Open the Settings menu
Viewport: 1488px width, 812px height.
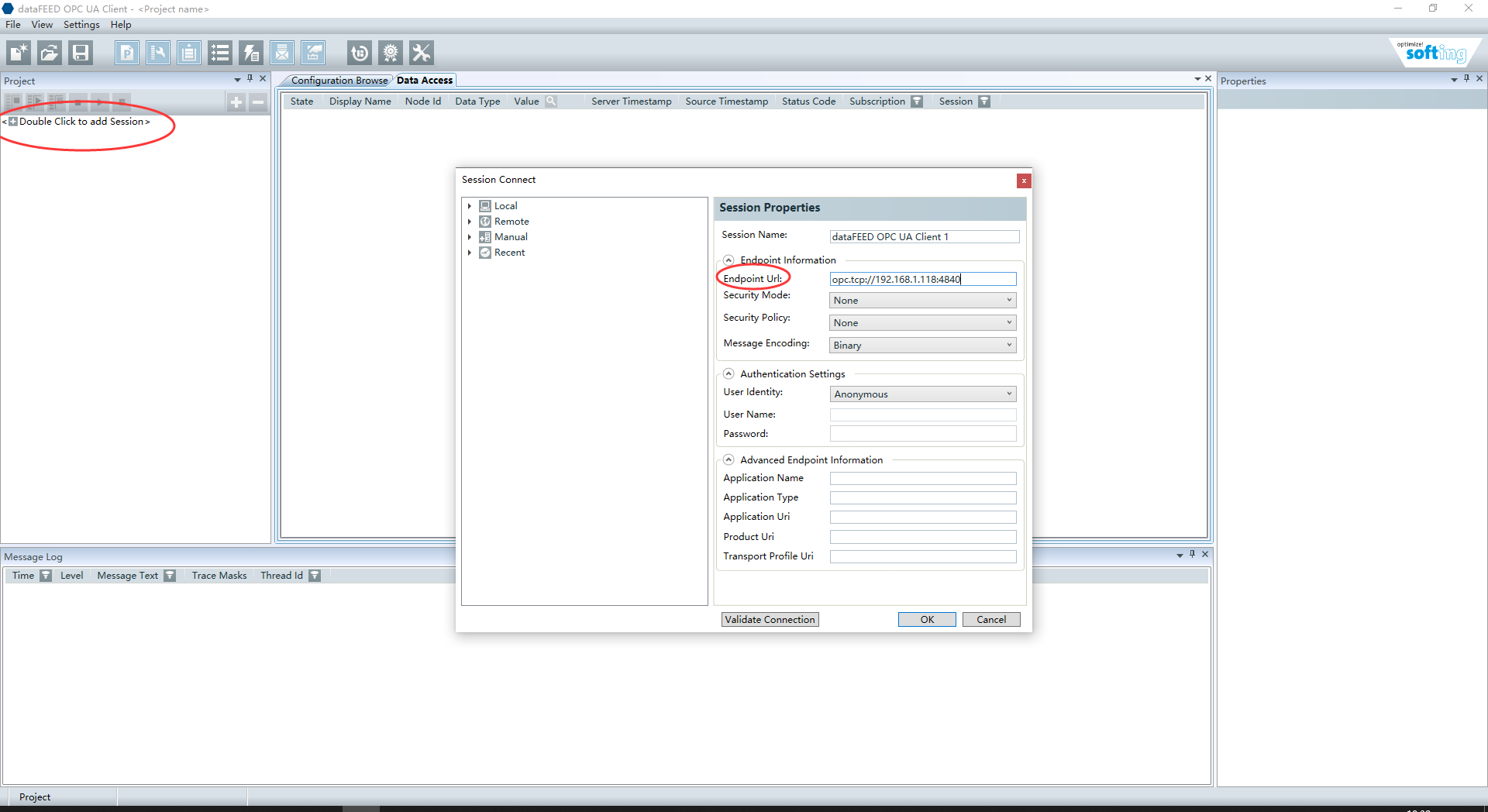click(81, 25)
